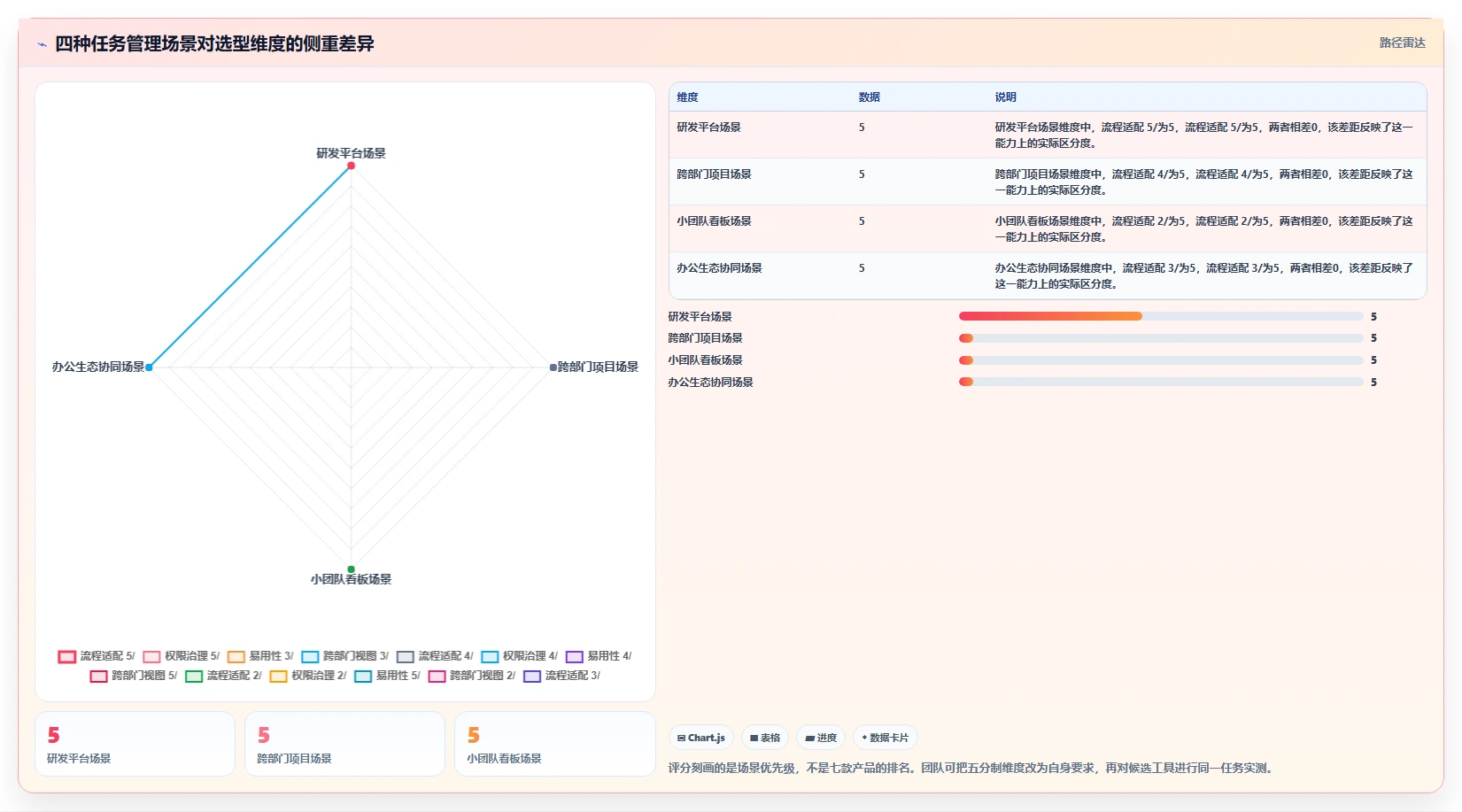Select the 小团队看板场景 table row name
Image resolution: width=1462 pixels, height=812 pixels.
point(715,221)
